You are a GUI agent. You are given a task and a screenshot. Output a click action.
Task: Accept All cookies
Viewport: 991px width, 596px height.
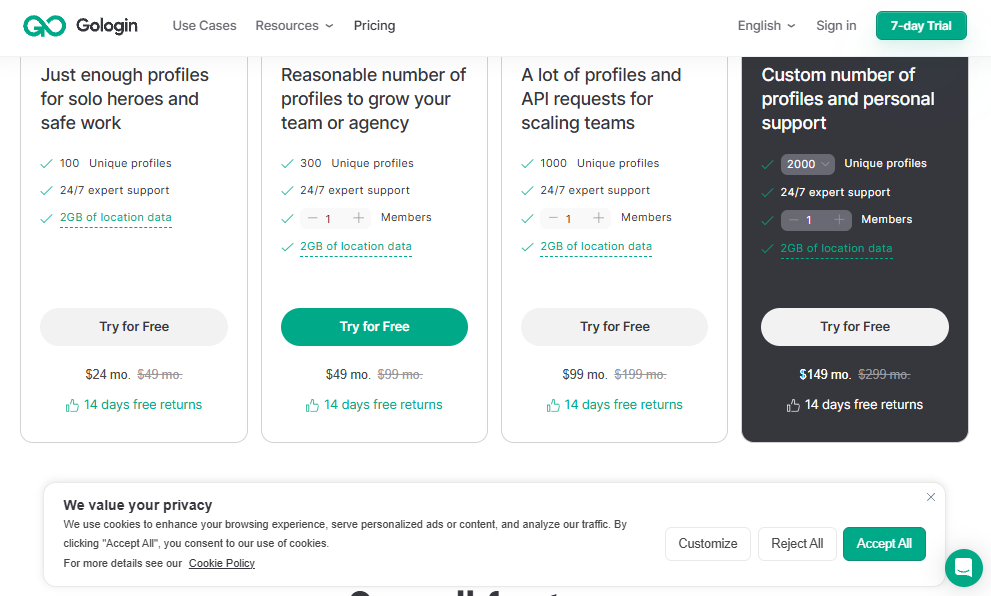point(884,544)
